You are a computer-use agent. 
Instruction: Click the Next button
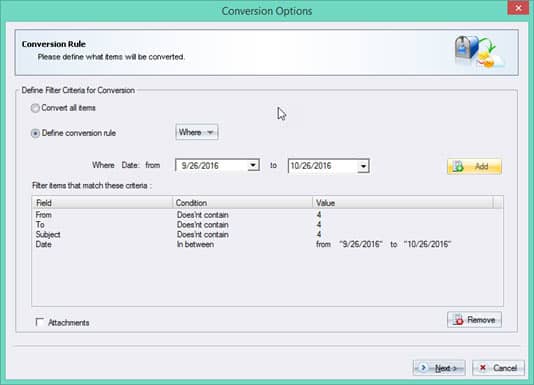(x=439, y=368)
